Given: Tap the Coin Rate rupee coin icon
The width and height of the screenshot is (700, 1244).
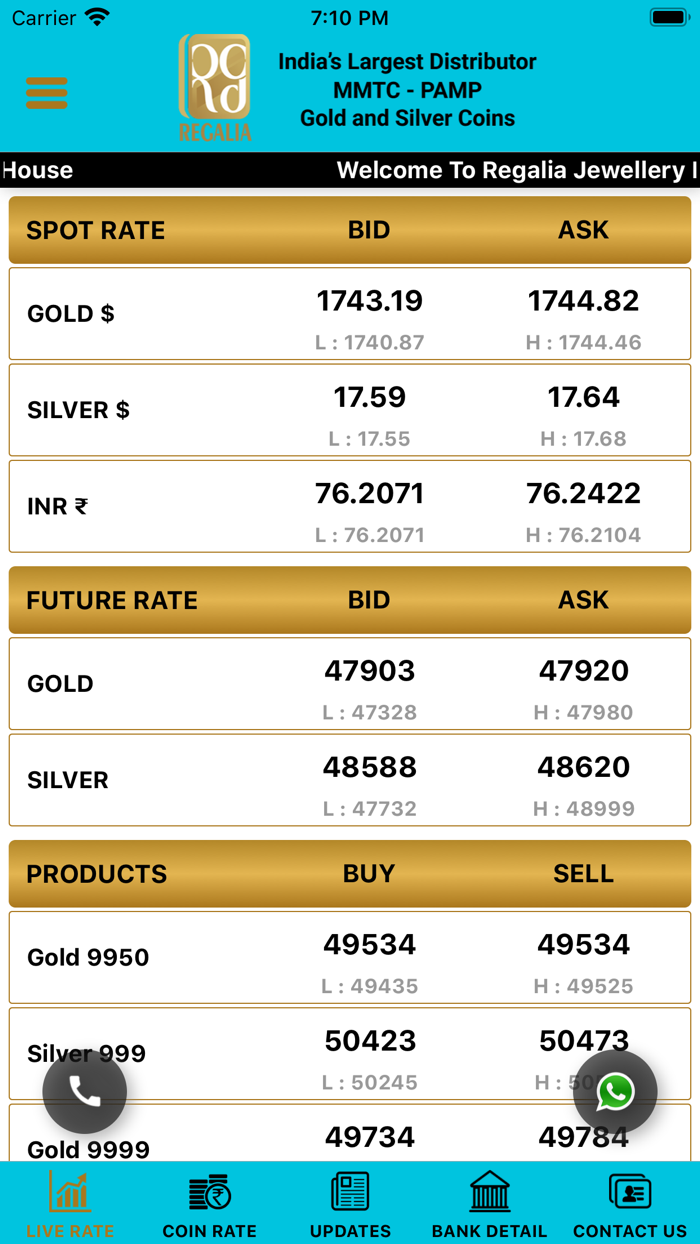Looking at the screenshot, I should [209, 1192].
